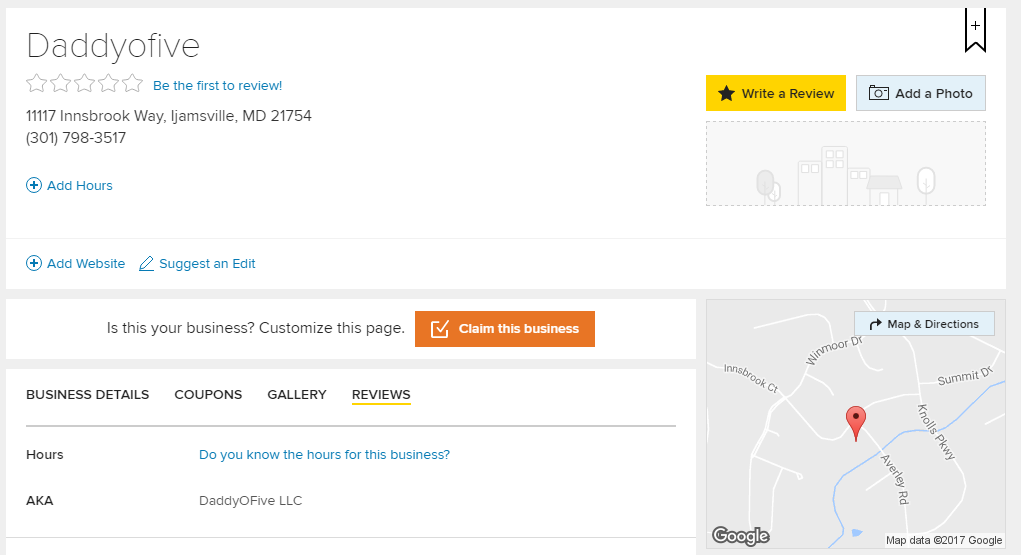Click Map data ©2017 Google attribution

(x=944, y=540)
